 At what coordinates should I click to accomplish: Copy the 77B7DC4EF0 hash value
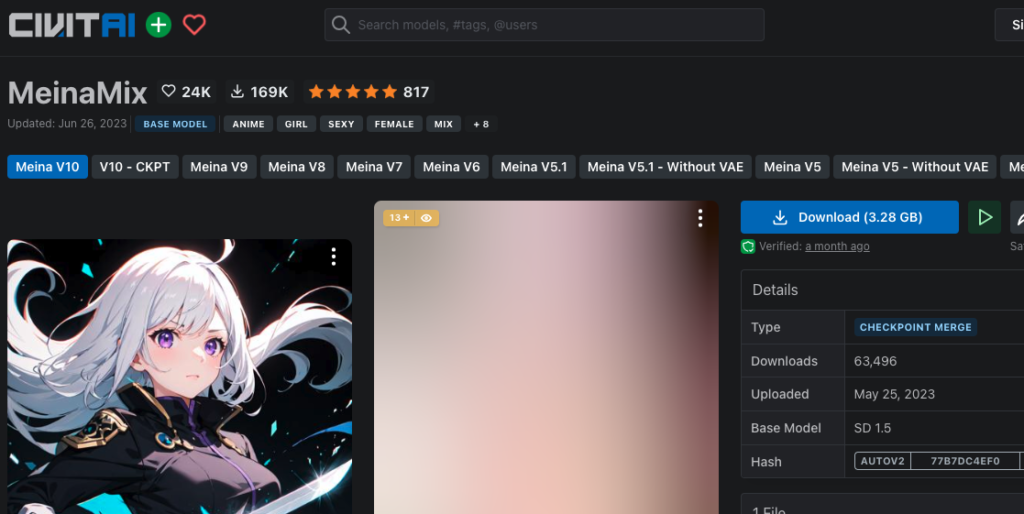click(965, 461)
